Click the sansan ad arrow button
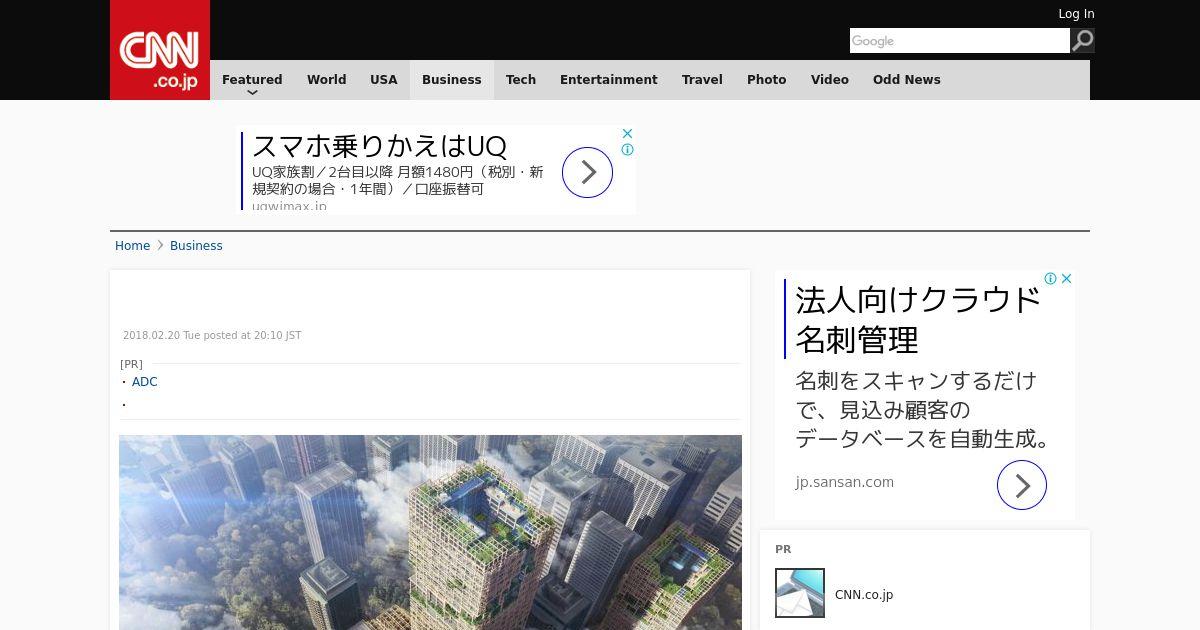Viewport: 1200px width, 630px height. coord(1021,485)
